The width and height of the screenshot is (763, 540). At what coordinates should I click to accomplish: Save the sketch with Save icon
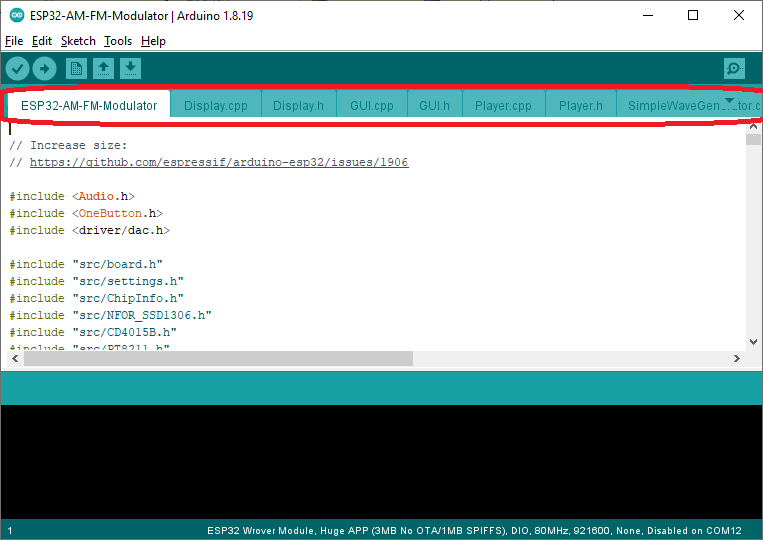point(130,69)
